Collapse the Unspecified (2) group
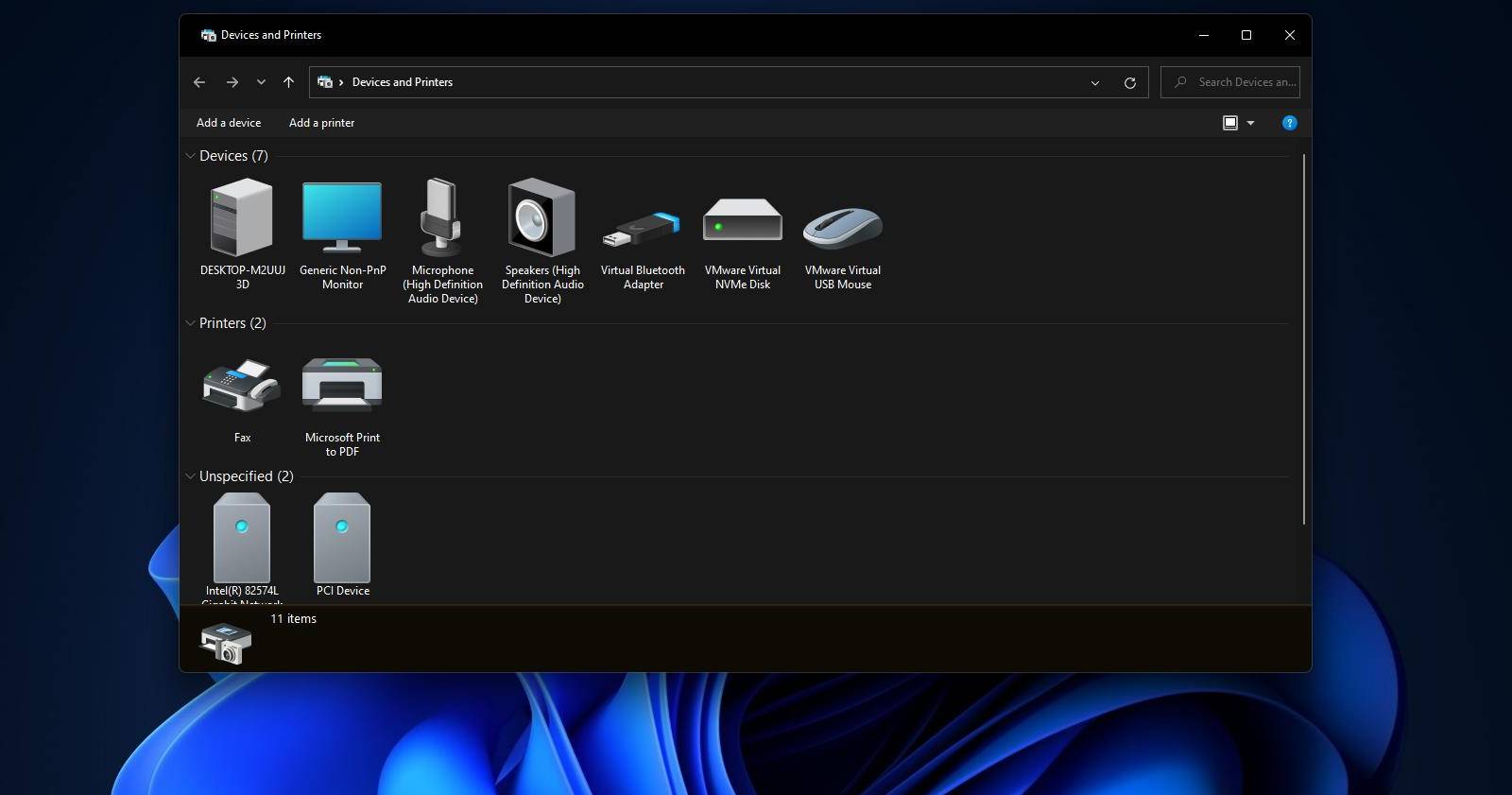Viewport: 1512px width, 795px height. tap(191, 476)
